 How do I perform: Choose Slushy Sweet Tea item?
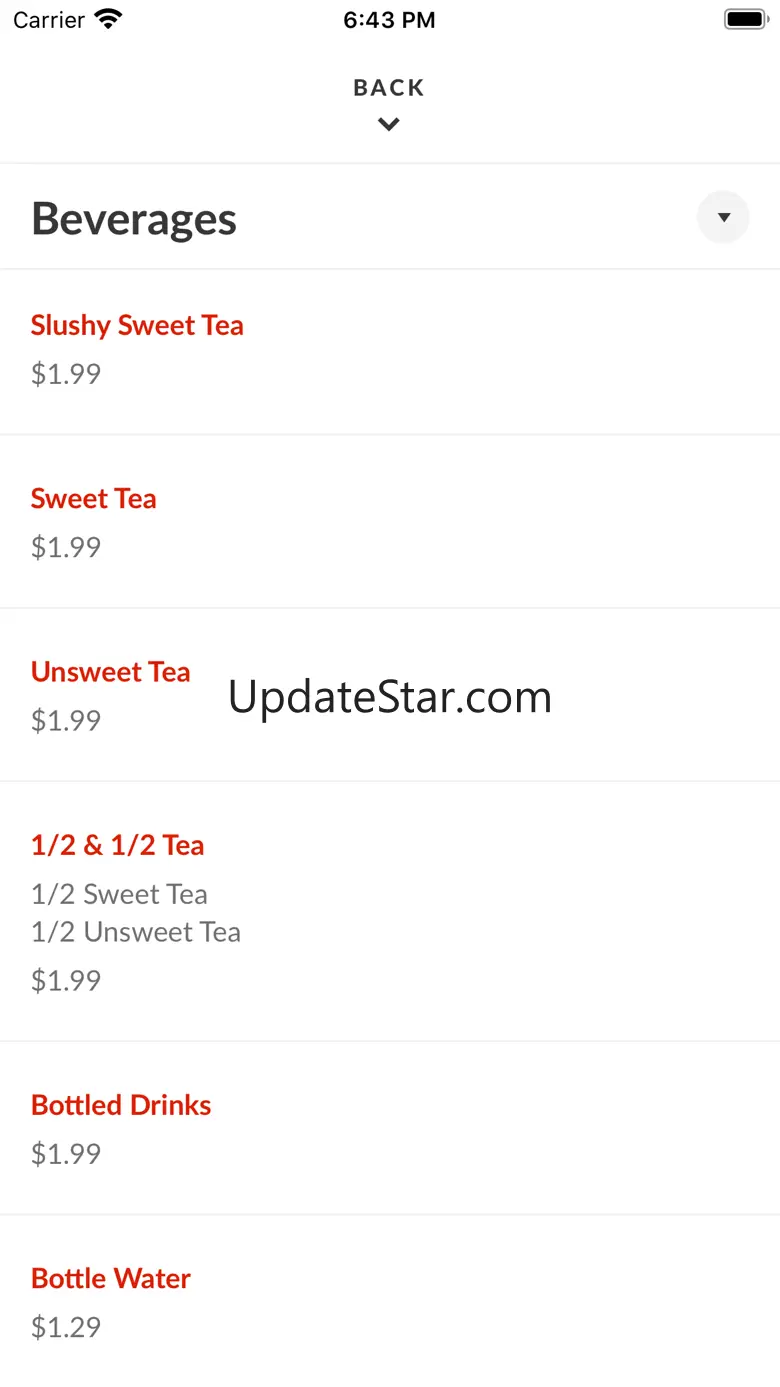[x=137, y=325]
